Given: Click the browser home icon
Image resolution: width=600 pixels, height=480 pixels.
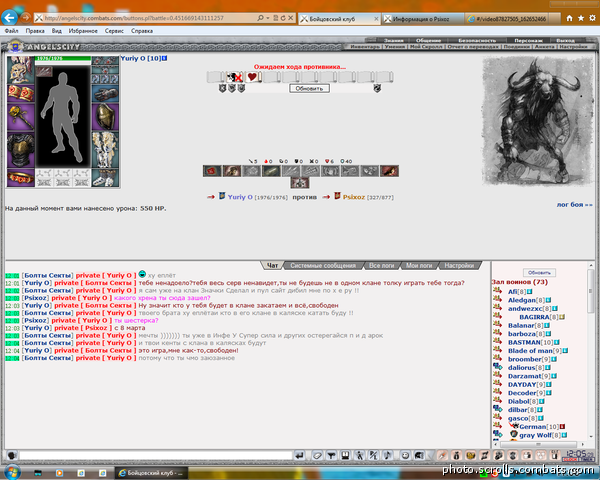Looking at the screenshot, I should pyautogui.click(x=569, y=18).
